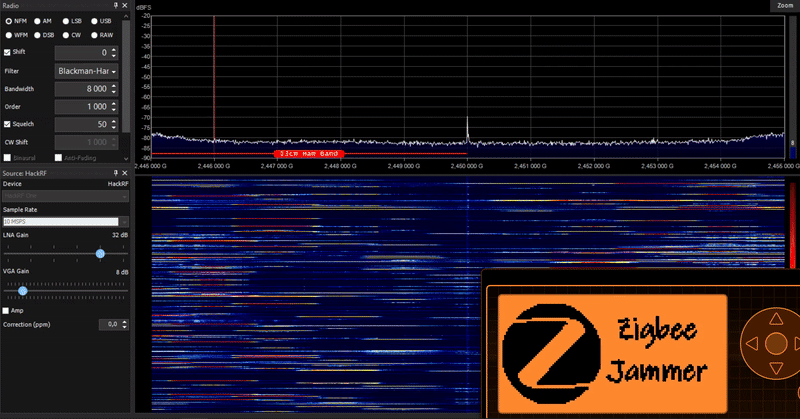Select DSB demodulation mode
The image size is (800, 419).
click(37, 35)
